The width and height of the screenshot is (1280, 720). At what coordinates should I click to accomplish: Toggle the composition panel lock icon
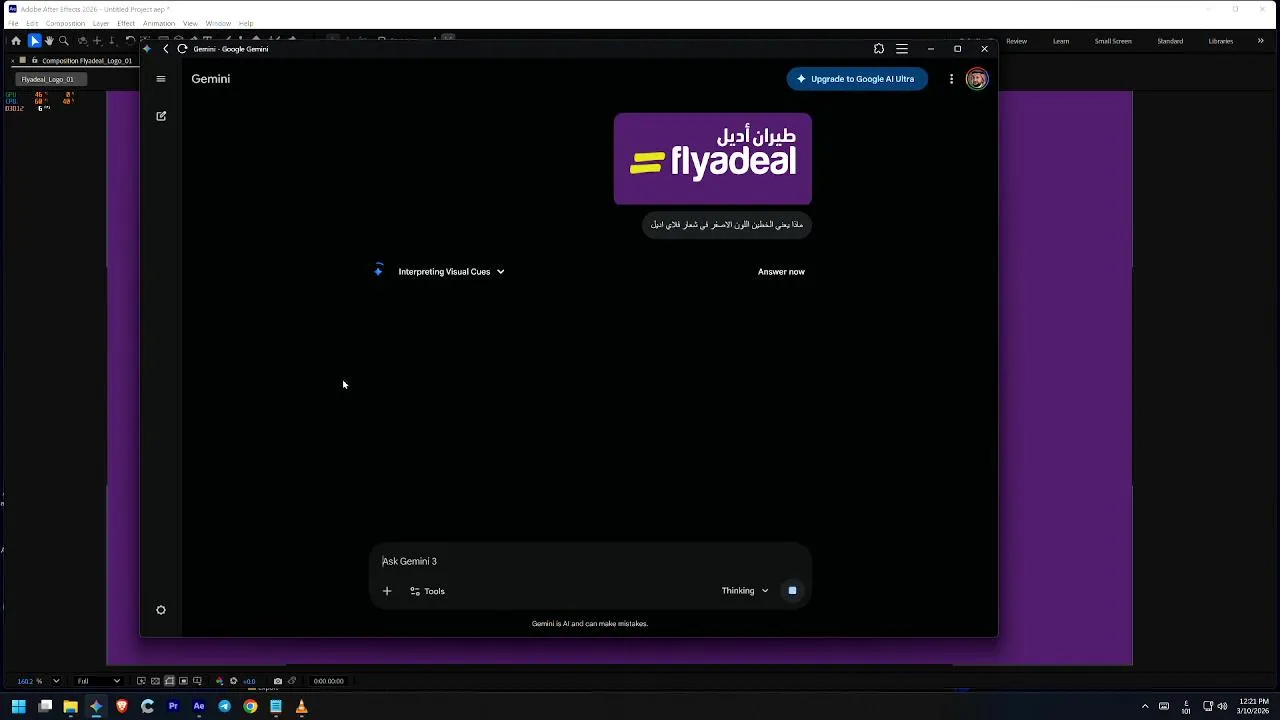[x=34, y=60]
